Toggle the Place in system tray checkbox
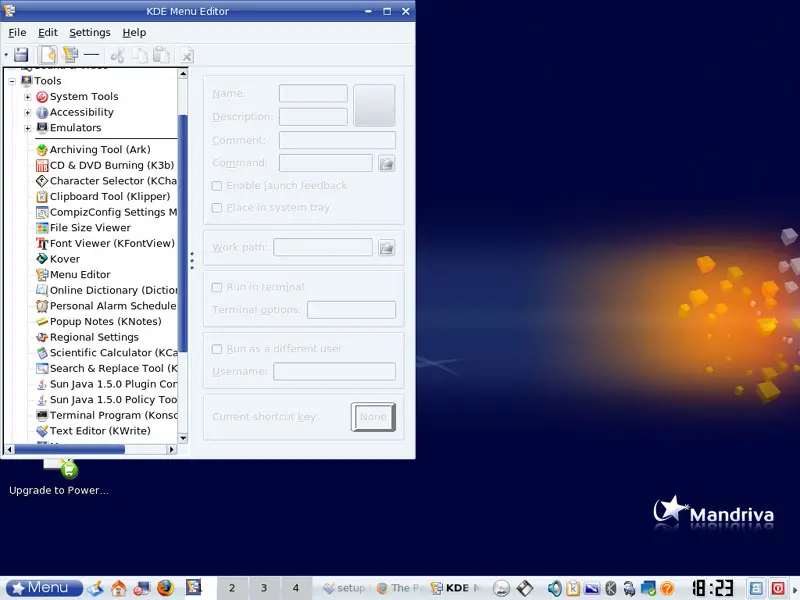The width and height of the screenshot is (800, 600). 217,208
